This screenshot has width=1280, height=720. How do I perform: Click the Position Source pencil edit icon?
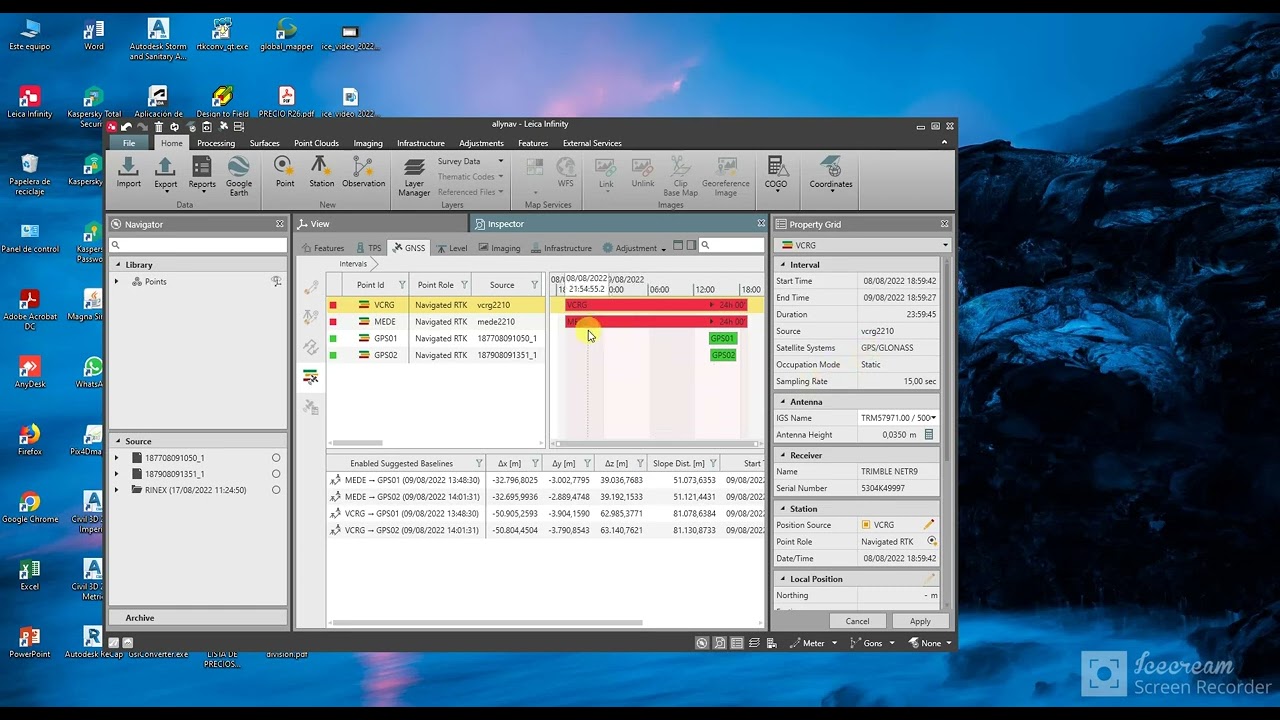tap(929, 525)
